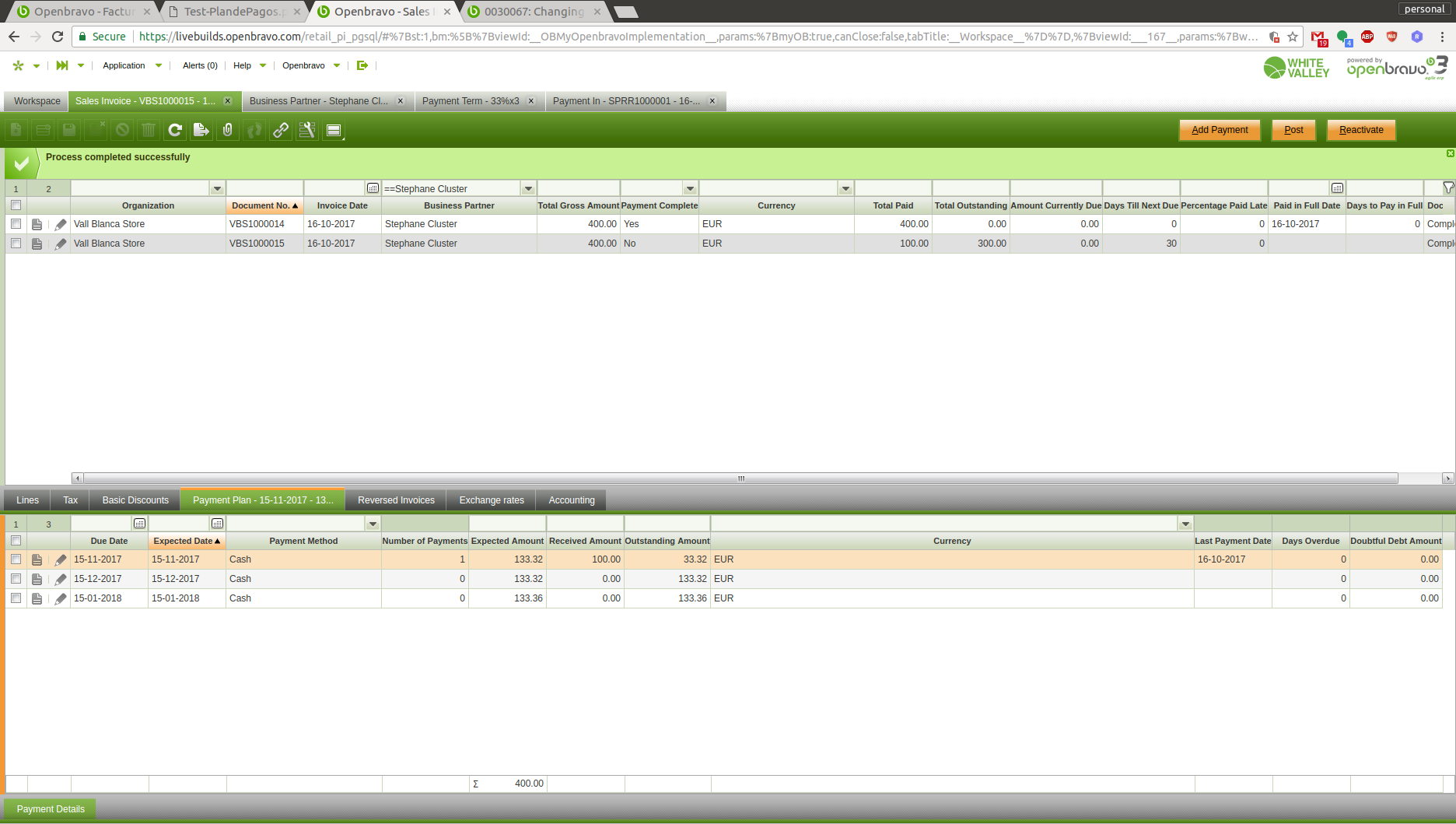This screenshot has width=1456, height=824.
Task: Expand the Payment Method filter dropdown
Action: (x=373, y=524)
